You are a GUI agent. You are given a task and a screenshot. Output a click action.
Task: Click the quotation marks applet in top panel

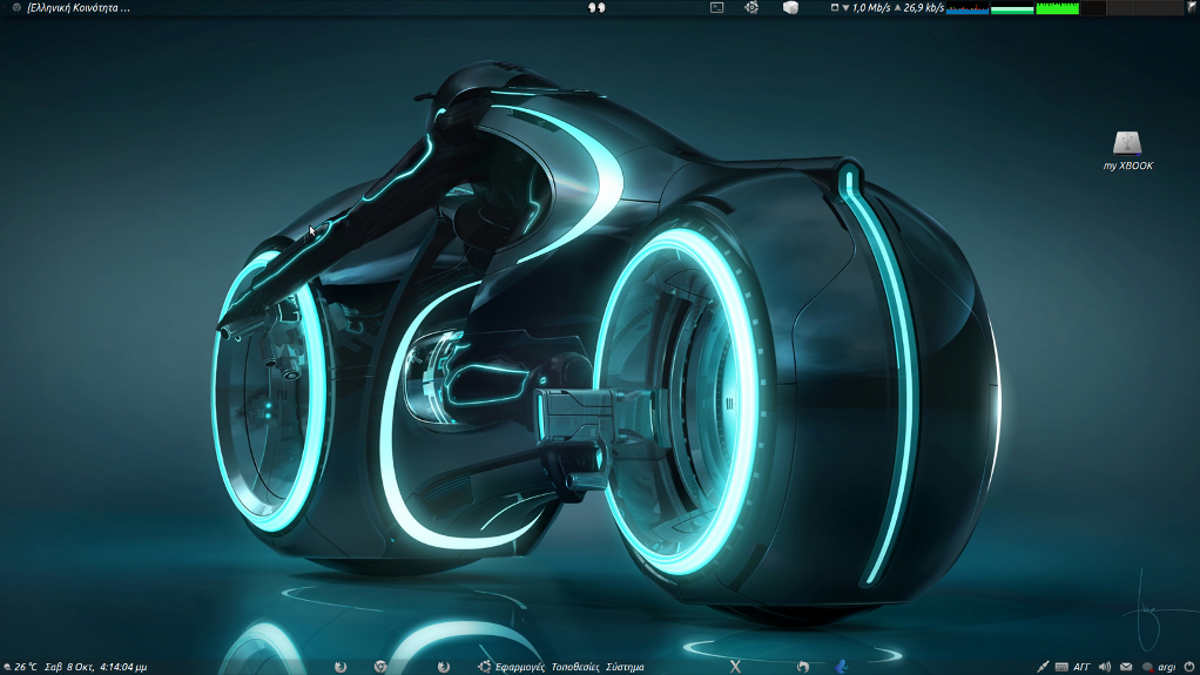pos(596,7)
